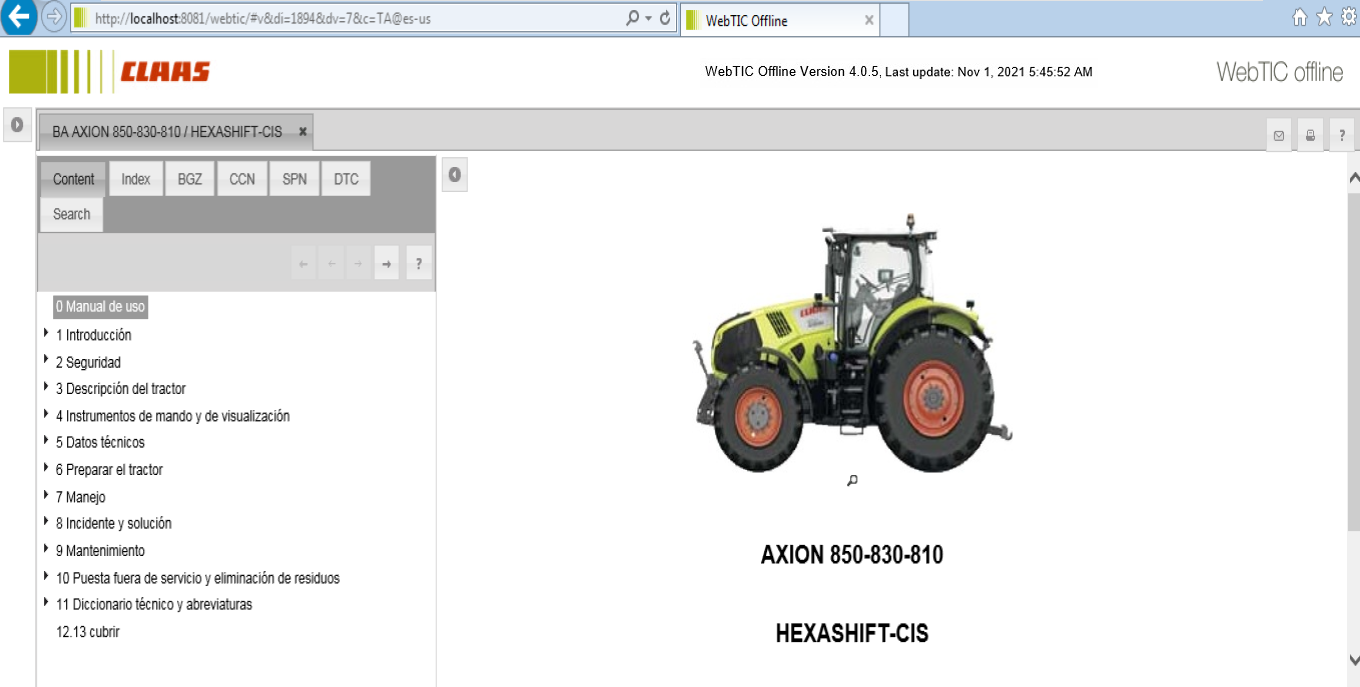Open the help question mark at top right
This screenshot has height=687, width=1360.
click(x=1342, y=135)
